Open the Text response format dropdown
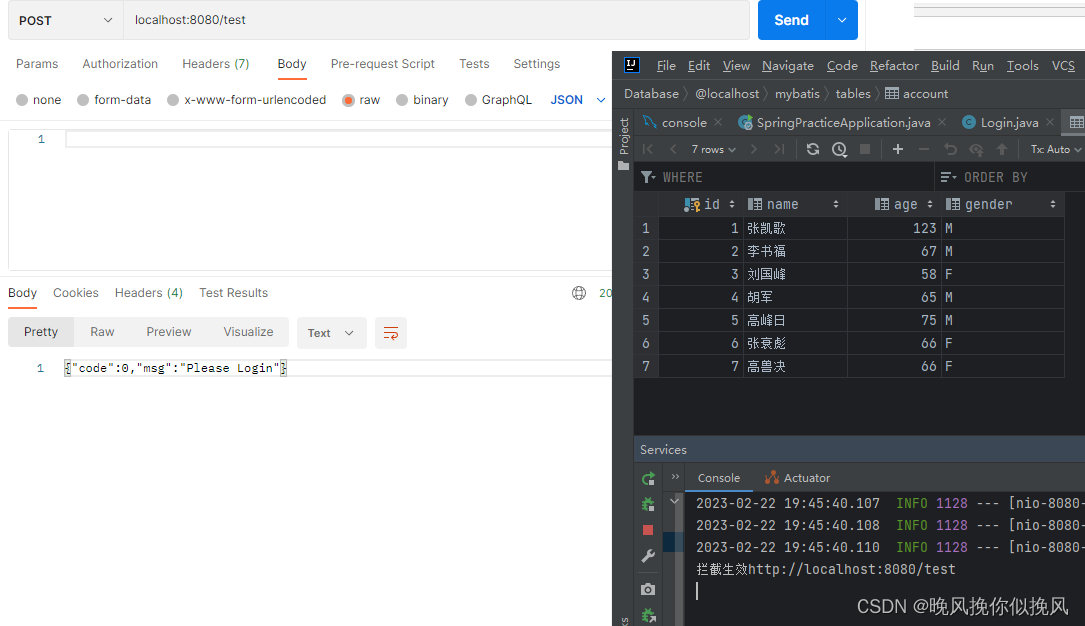1085x626 pixels. (x=331, y=333)
